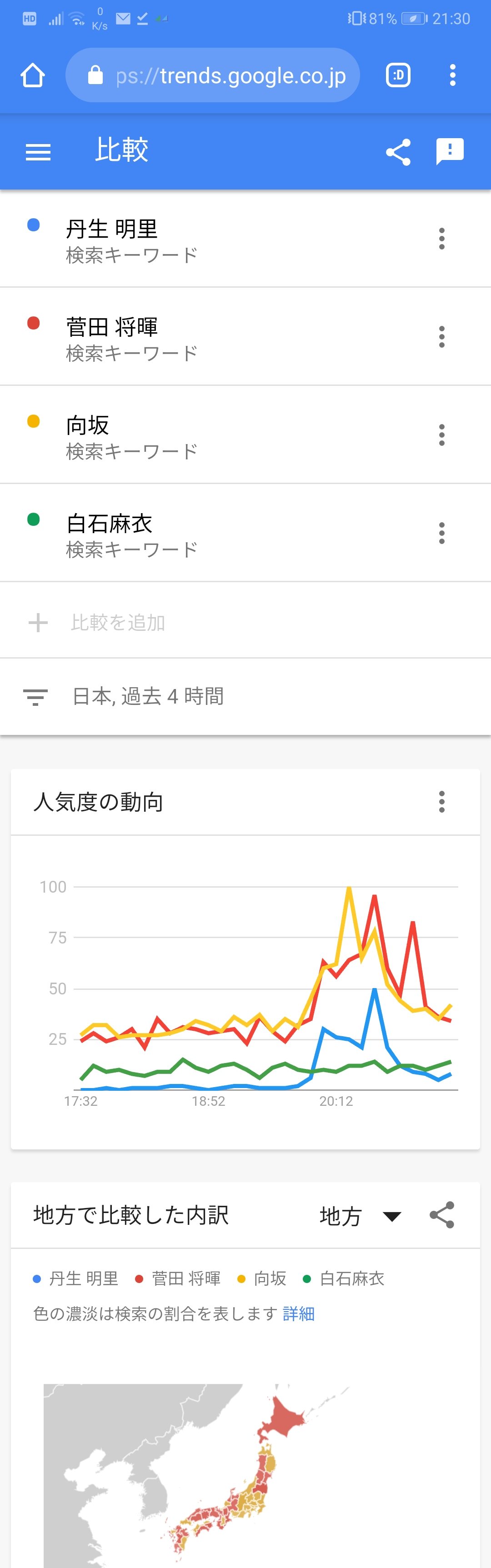The image size is (491, 1568).
Task: Tap the blue dot beside 丹生 明里
Action: pyautogui.click(x=34, y=225)
